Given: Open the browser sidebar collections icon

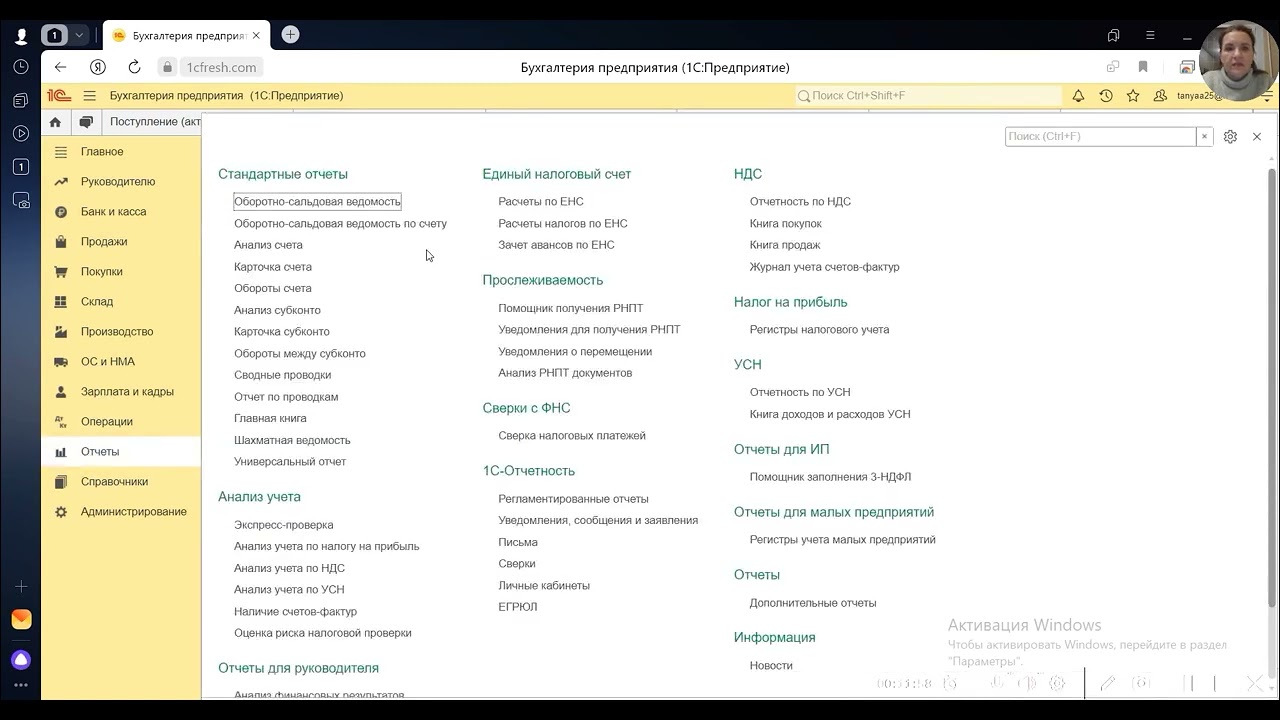Looking at the screenshot, I should 21,101.
